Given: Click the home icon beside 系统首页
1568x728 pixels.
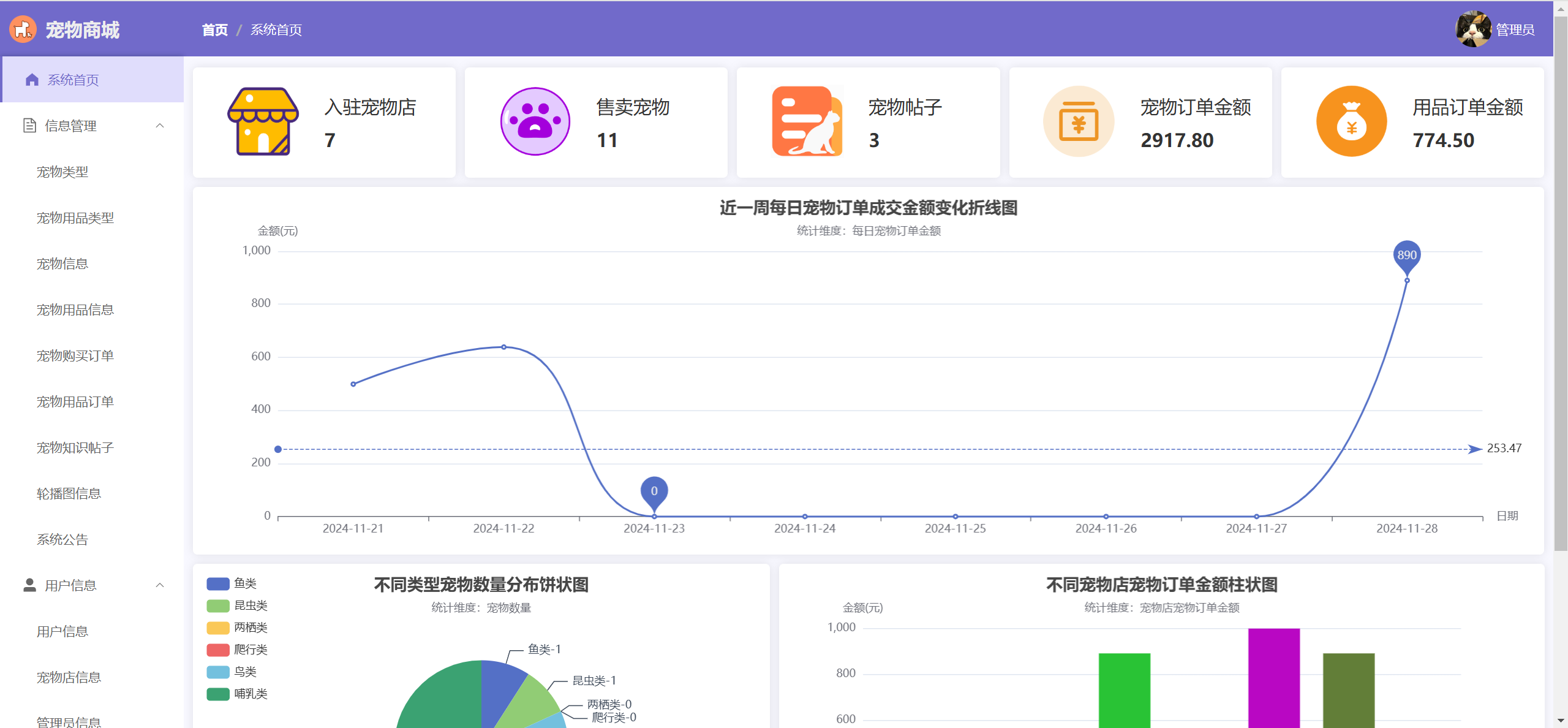Looking at the screenshot, I should (x=32, y=80).
